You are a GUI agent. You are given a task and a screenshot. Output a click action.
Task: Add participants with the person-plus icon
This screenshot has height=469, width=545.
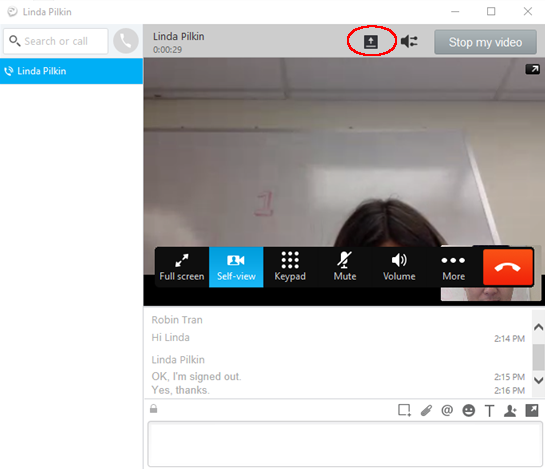[x=510, y=411]
